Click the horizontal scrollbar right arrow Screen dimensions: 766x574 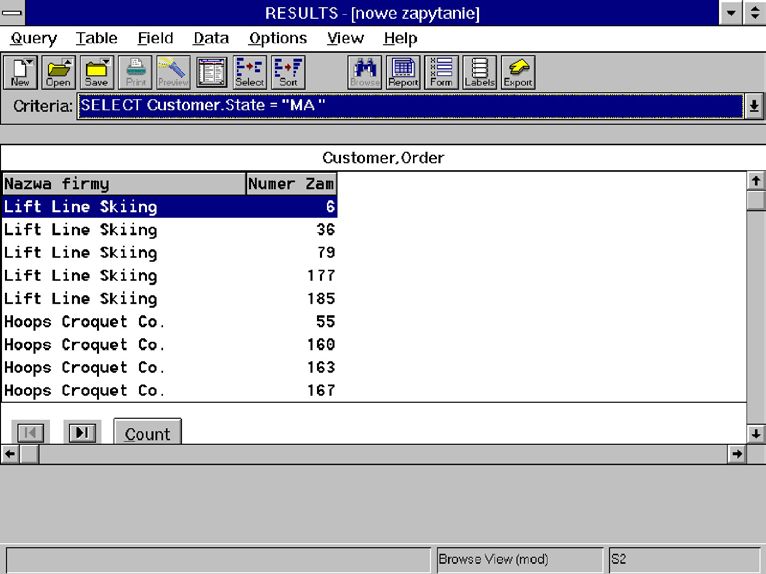pyautogui.click(x=738, y=454)
